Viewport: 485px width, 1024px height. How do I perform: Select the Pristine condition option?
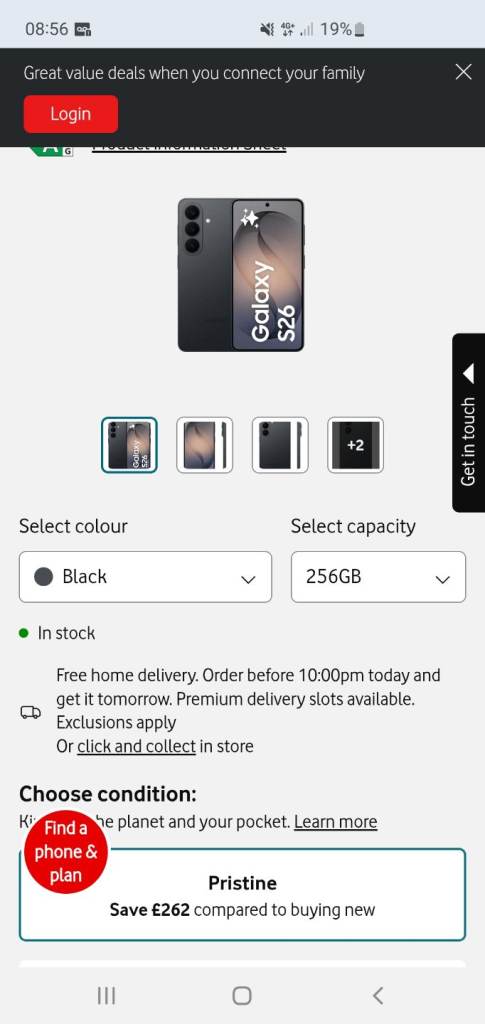point(242,895)
